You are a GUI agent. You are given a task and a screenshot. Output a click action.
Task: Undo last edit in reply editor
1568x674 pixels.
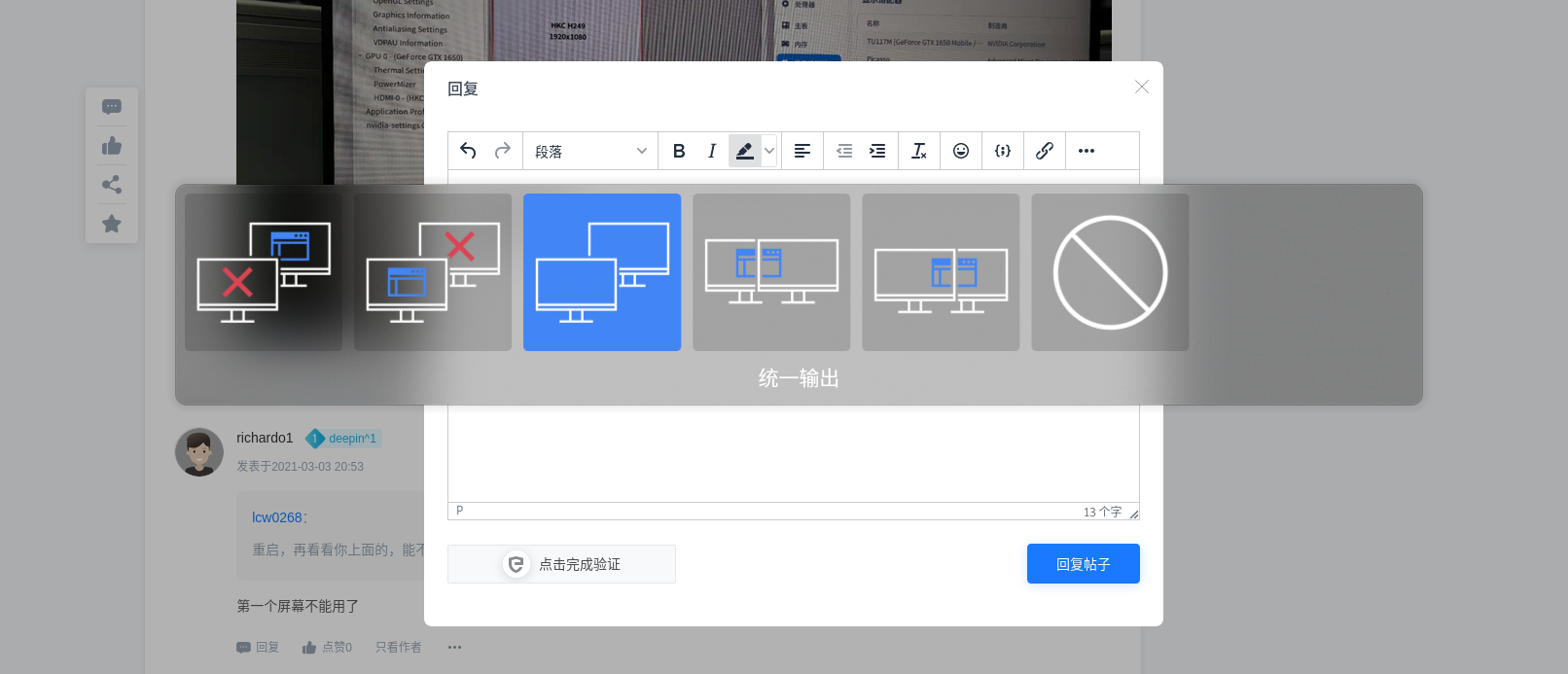click(468, 151)
